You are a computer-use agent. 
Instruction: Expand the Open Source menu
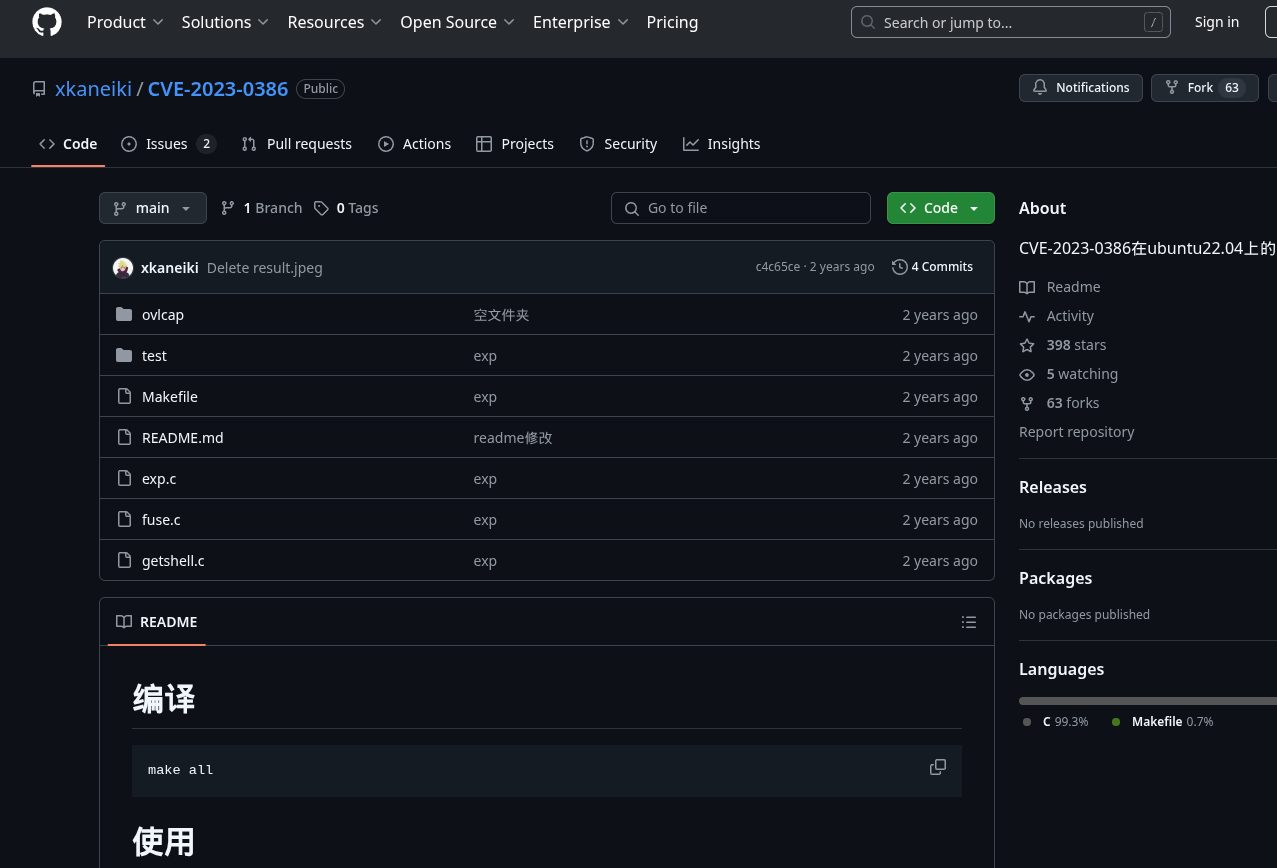click(x=457, y=22)
